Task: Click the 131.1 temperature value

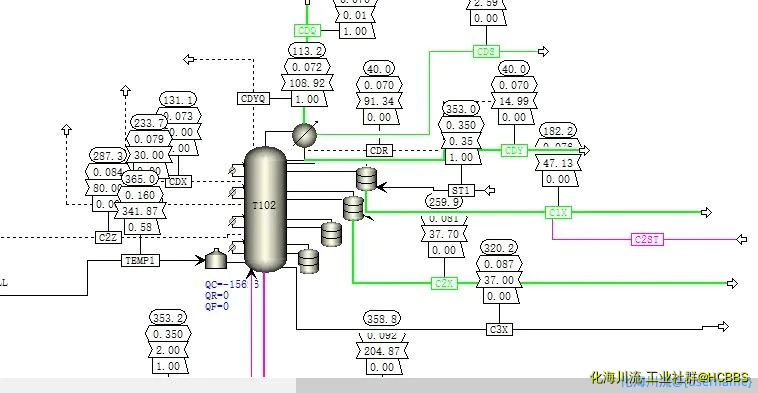Action: click(x=178, y=100)
